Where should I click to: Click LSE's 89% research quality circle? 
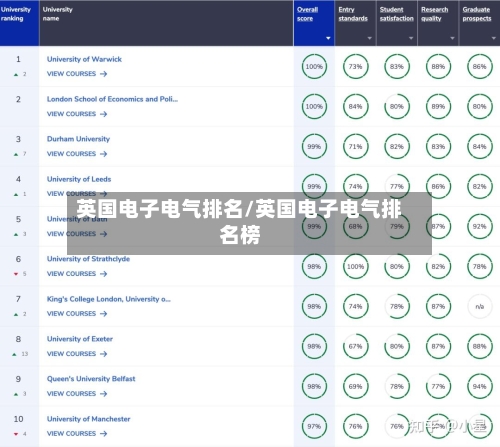point(438,107)
